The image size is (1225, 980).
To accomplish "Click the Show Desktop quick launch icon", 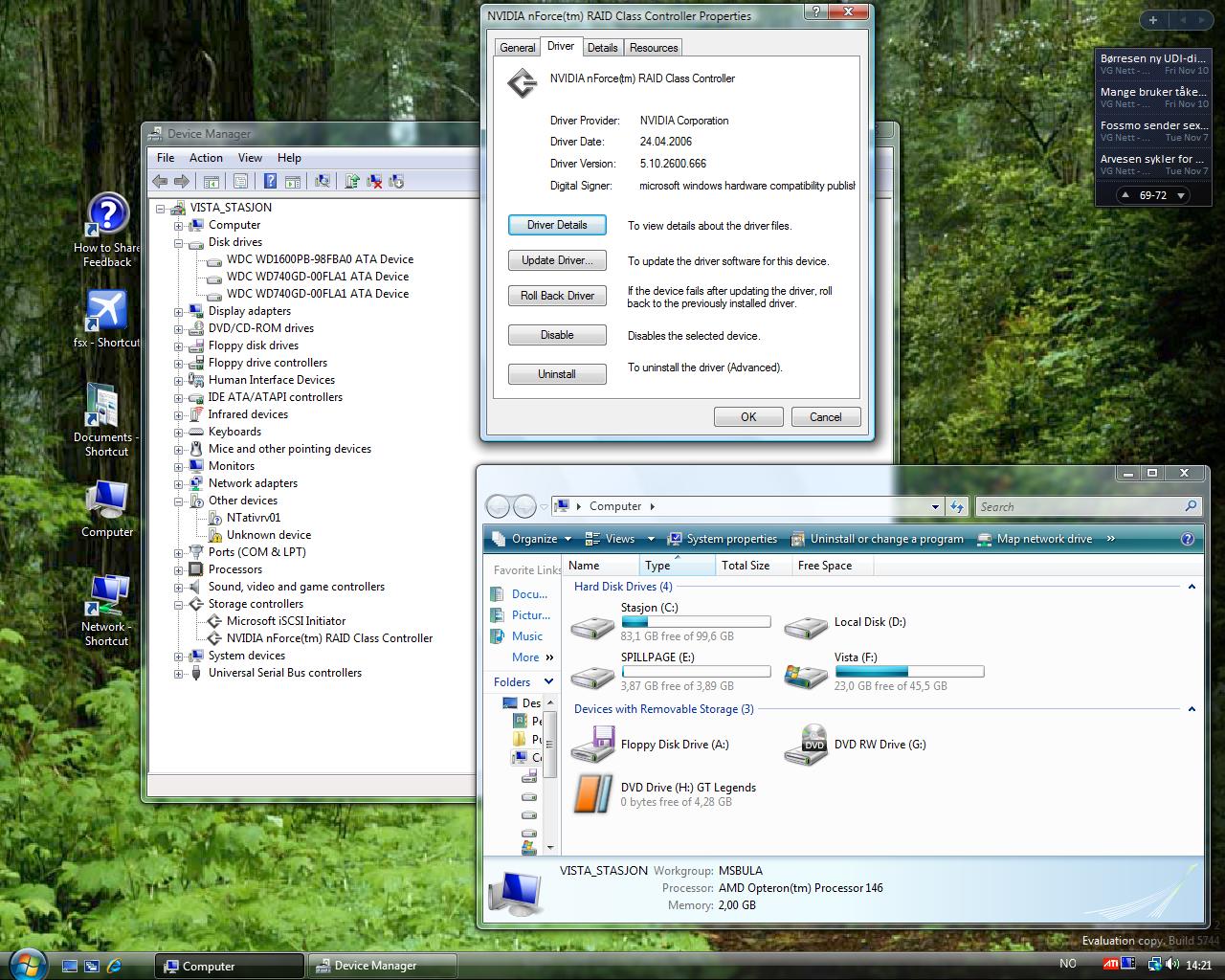I will (x=70, y=966).
